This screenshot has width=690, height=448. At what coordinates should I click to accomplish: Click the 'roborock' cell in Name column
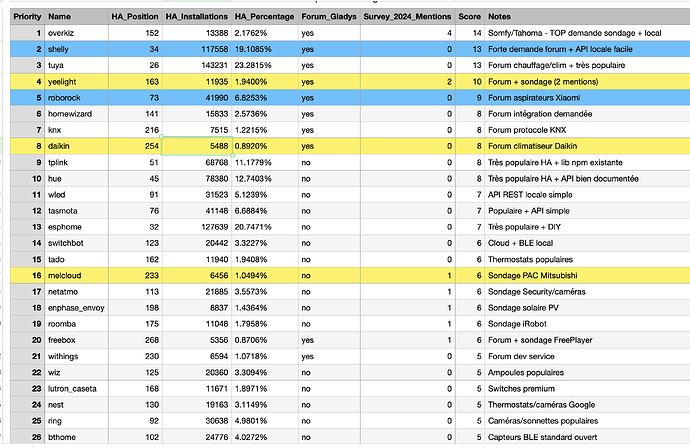[76, 97]
